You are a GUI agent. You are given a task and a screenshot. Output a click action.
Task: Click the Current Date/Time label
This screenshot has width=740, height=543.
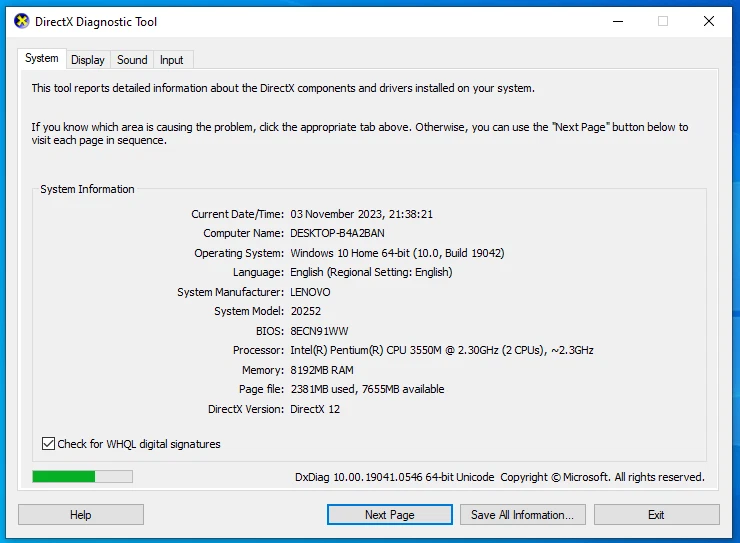click(x=237, y=214)
